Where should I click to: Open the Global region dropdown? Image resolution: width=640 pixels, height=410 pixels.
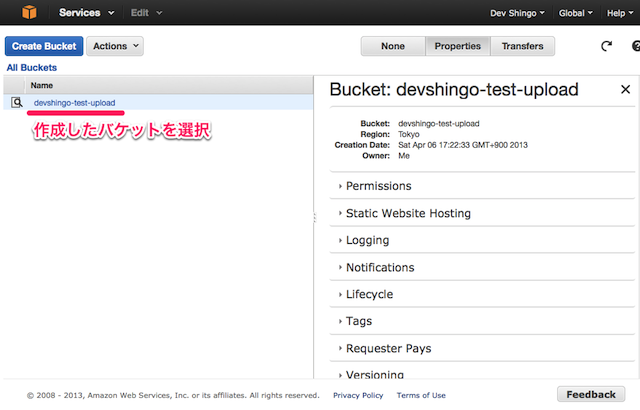pyautogui.click(x=576, y=13)
